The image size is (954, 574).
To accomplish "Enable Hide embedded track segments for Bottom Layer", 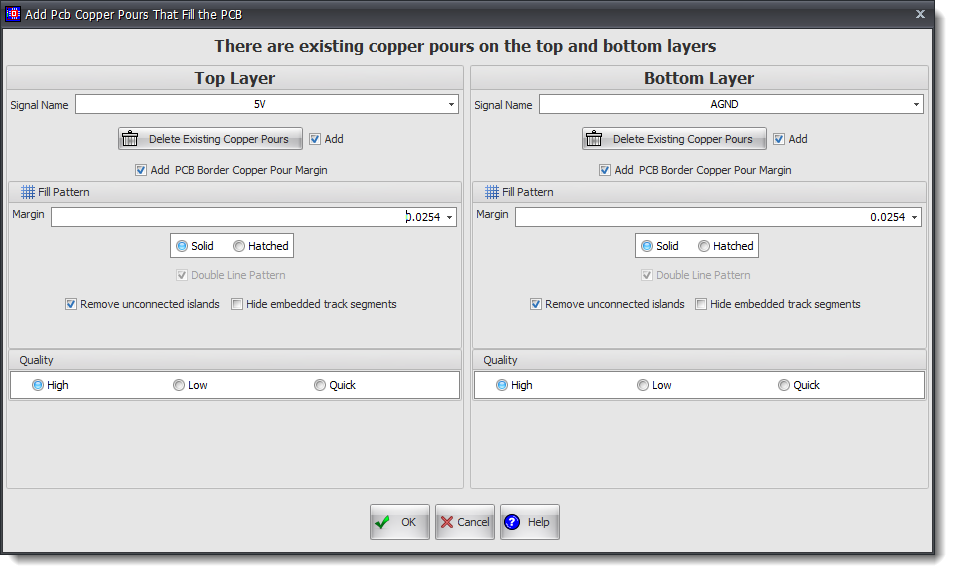I will (701, 304).
